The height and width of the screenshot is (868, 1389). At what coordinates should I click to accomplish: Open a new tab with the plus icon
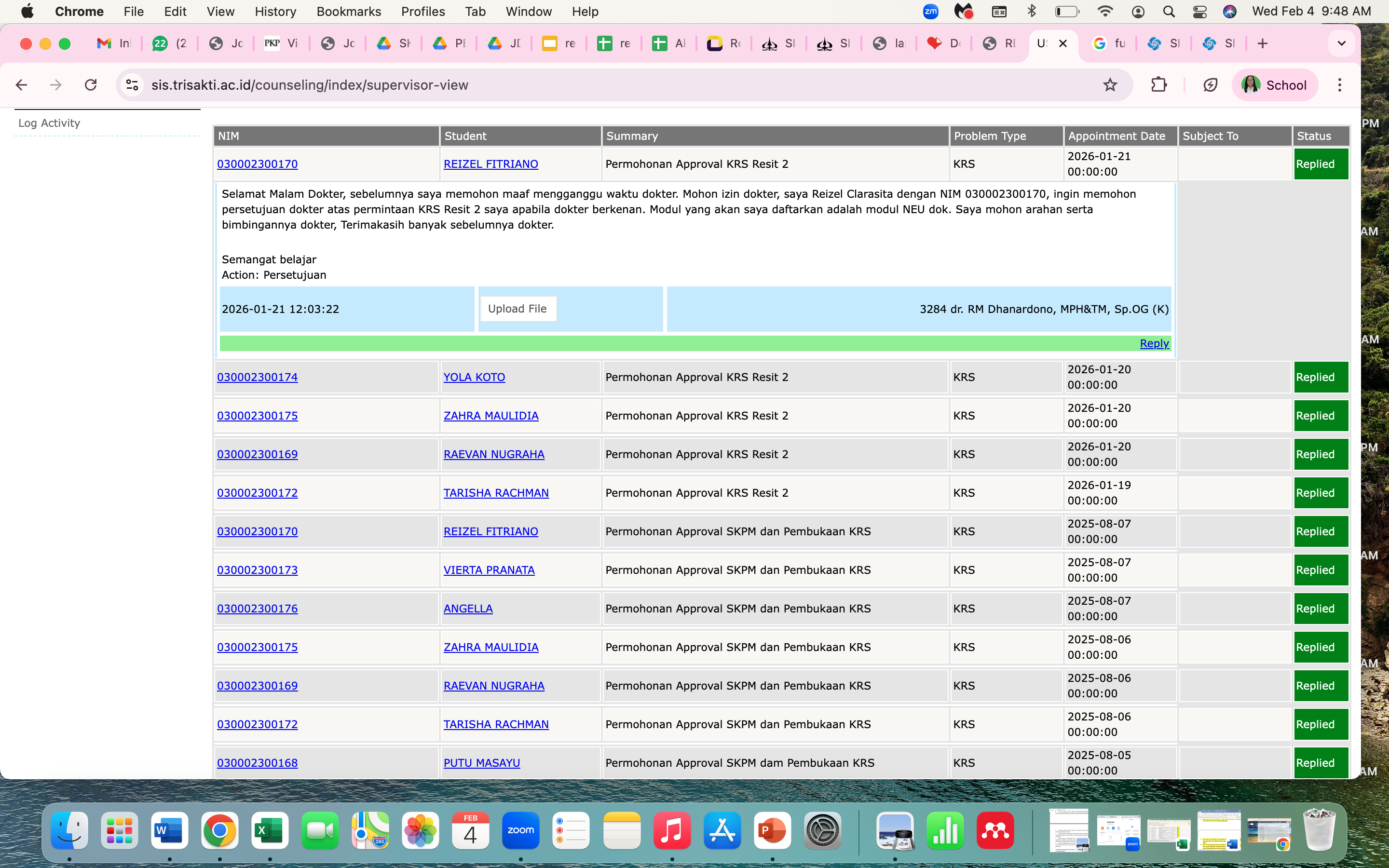pos(1262,43)
